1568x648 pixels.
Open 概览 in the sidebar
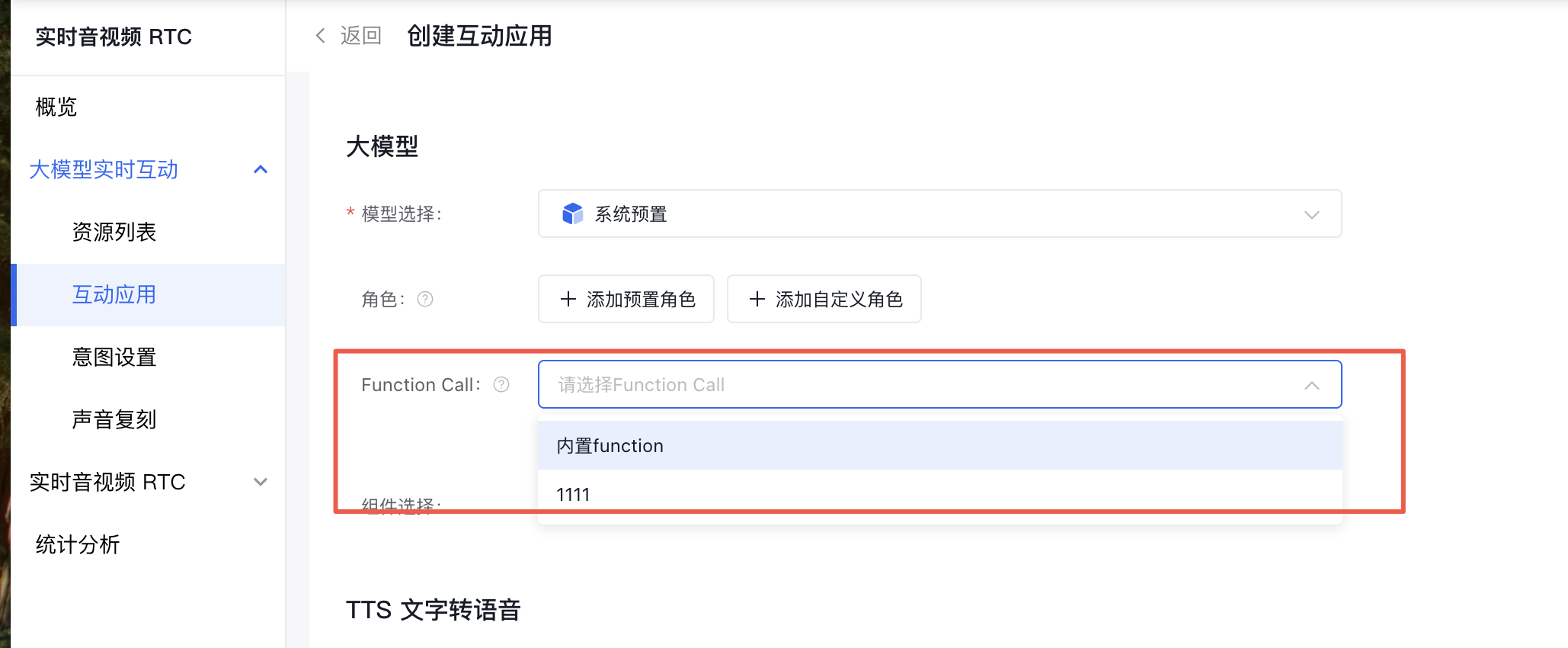pyautogui.click(x=56, y=107)
